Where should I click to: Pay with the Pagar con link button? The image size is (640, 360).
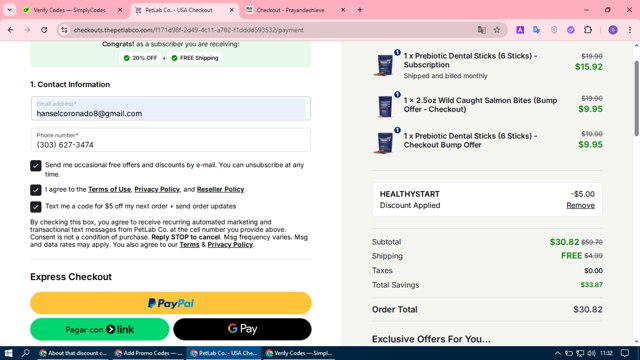click(100, 329)
